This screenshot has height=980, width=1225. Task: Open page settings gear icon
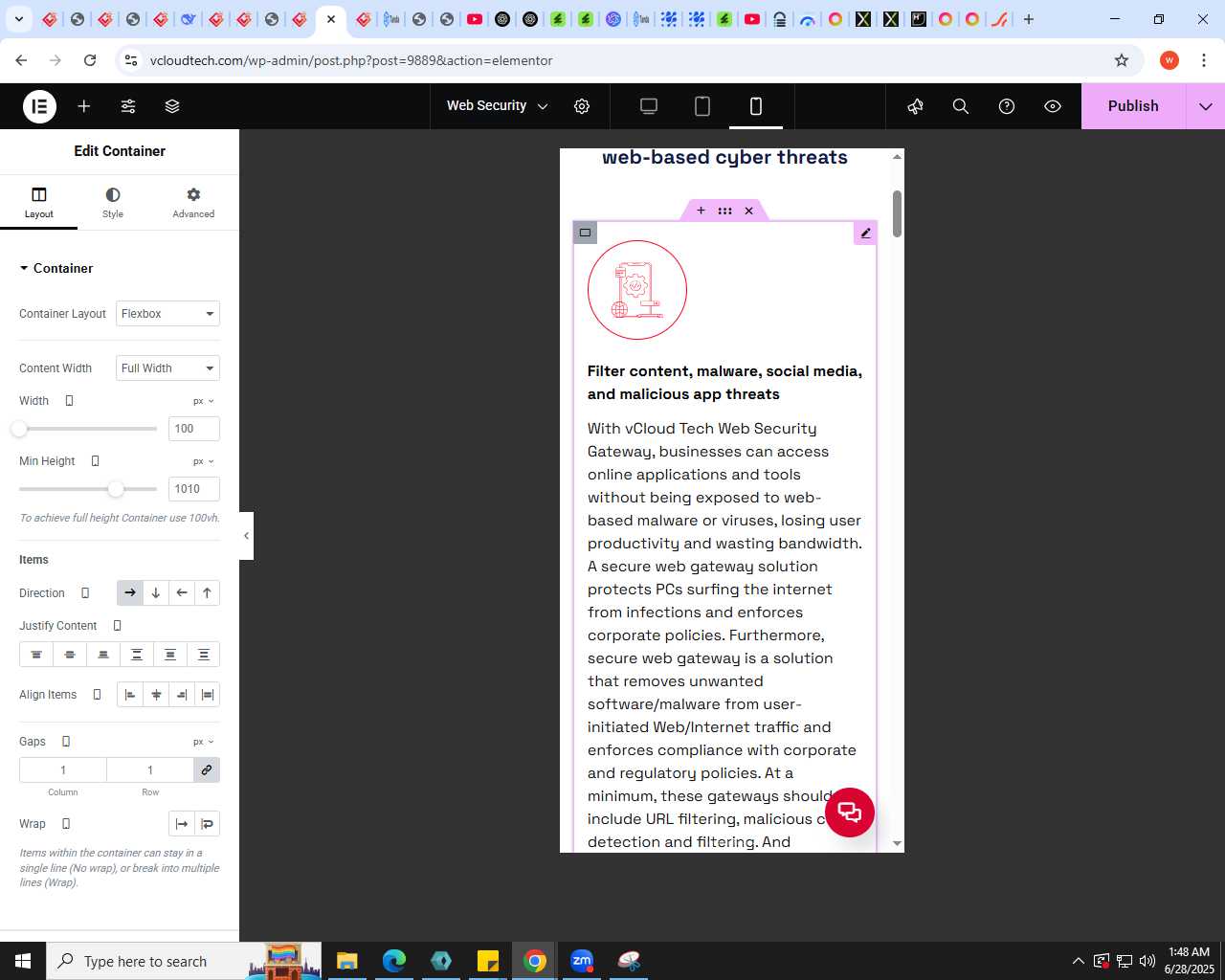pyautogui.click(x=582, y=106)
